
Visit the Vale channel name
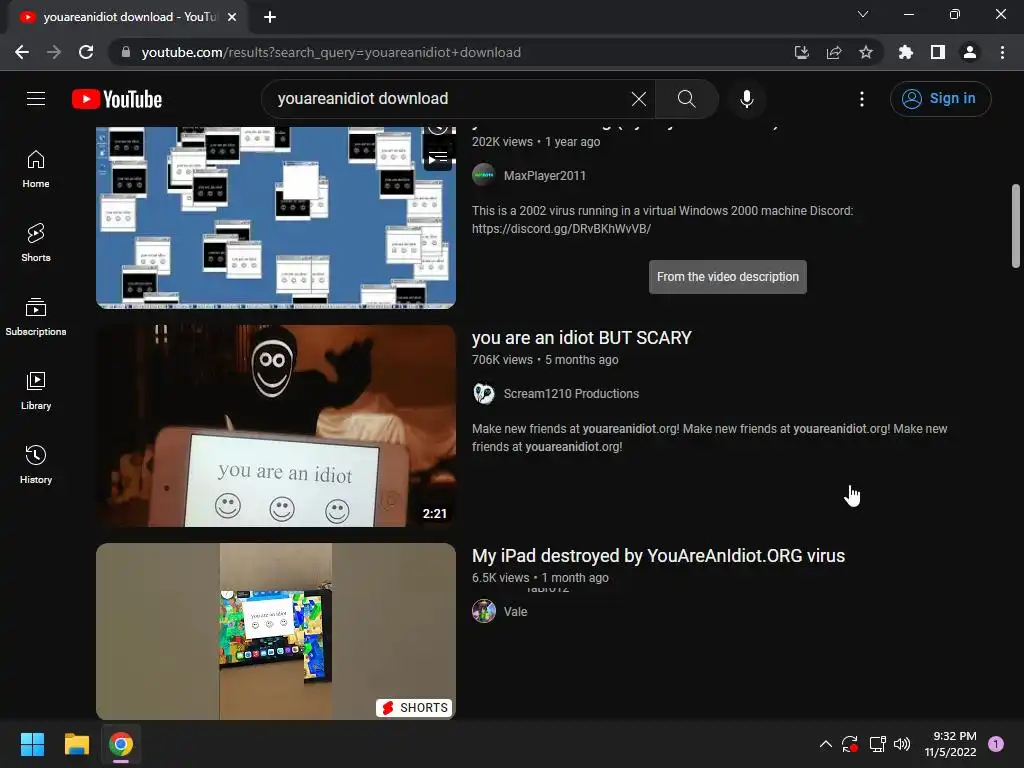tap(515, 612)
